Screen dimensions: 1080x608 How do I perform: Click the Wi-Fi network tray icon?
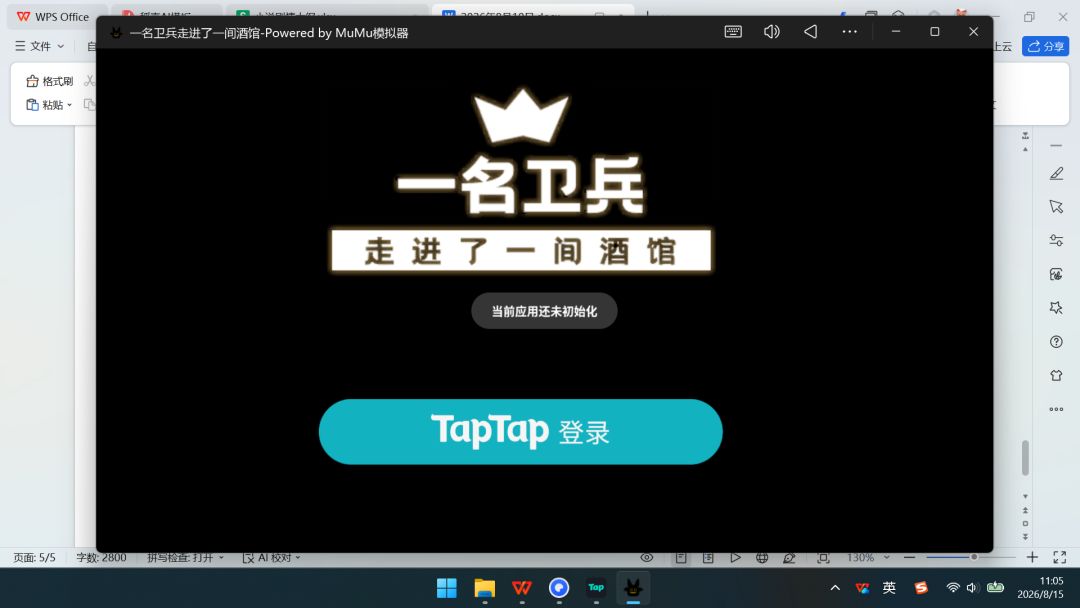tap(953, 588)
